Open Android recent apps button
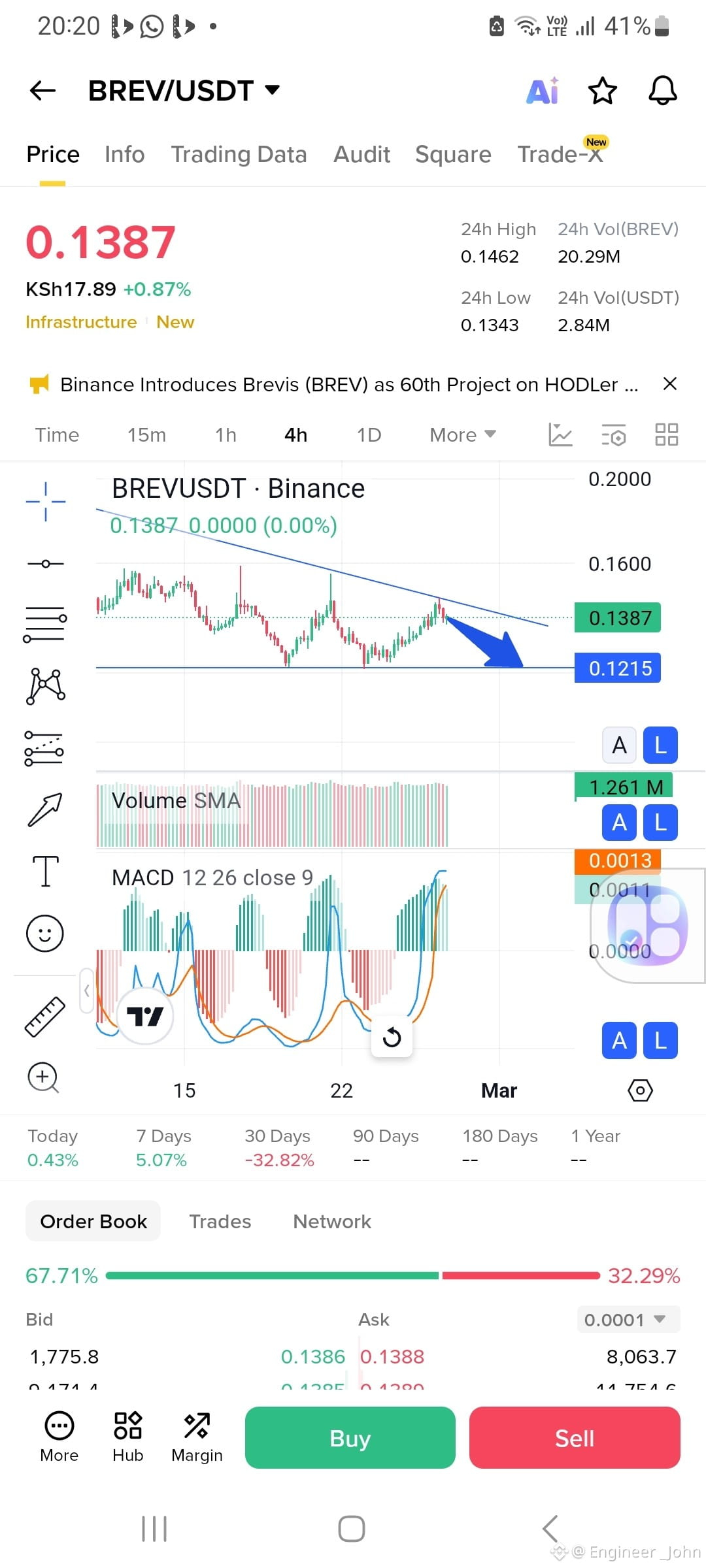Image resolution: width=706 pixels, height=1568 pixels. pyautogui.click(x=154, y=1529)
